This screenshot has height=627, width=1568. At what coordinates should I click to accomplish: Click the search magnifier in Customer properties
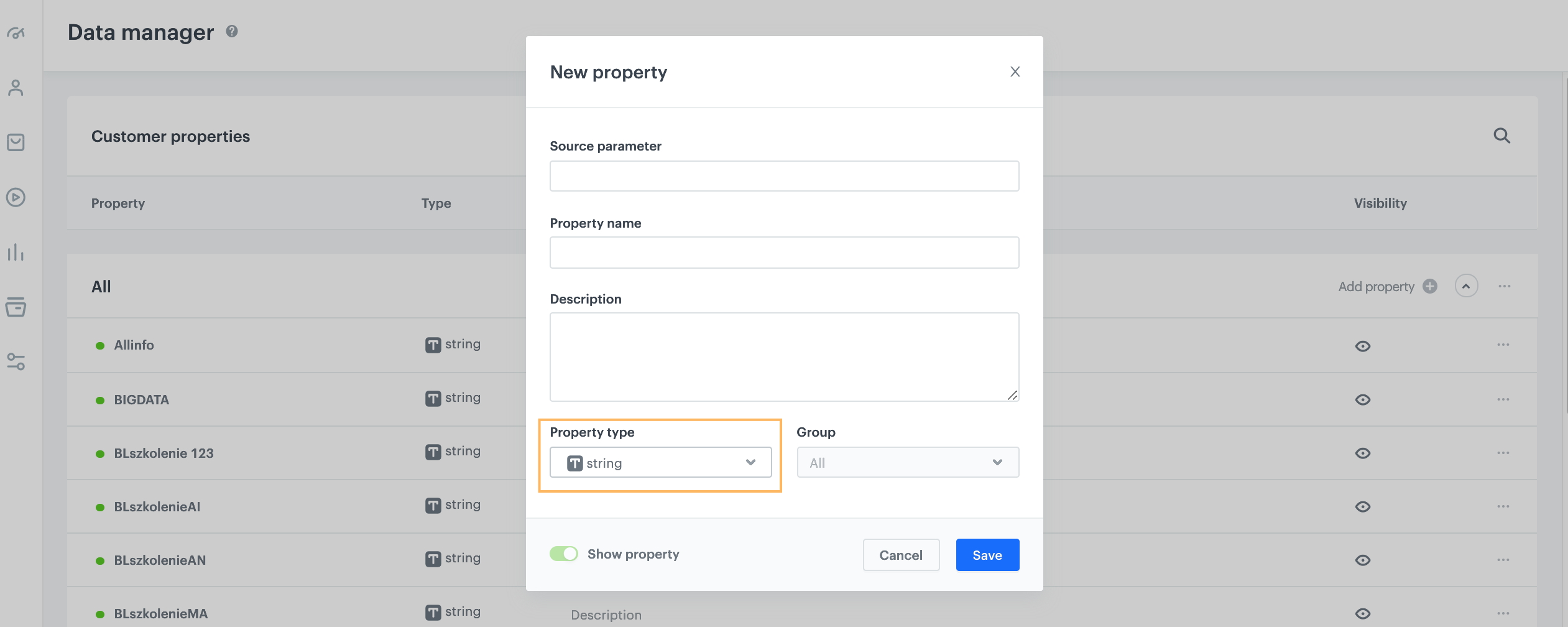(1501, 136)
